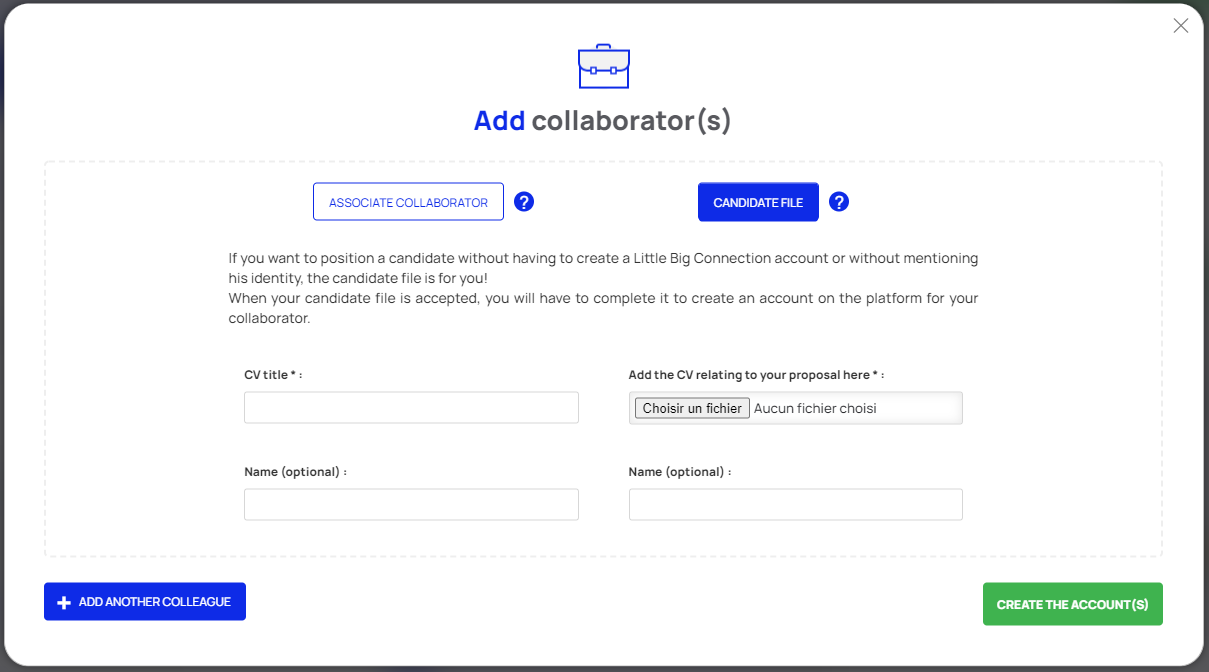The height and width of the screenshot is (672, 1209).
Task: Focus the CV title input field
Action: click(x=411, y=407)
